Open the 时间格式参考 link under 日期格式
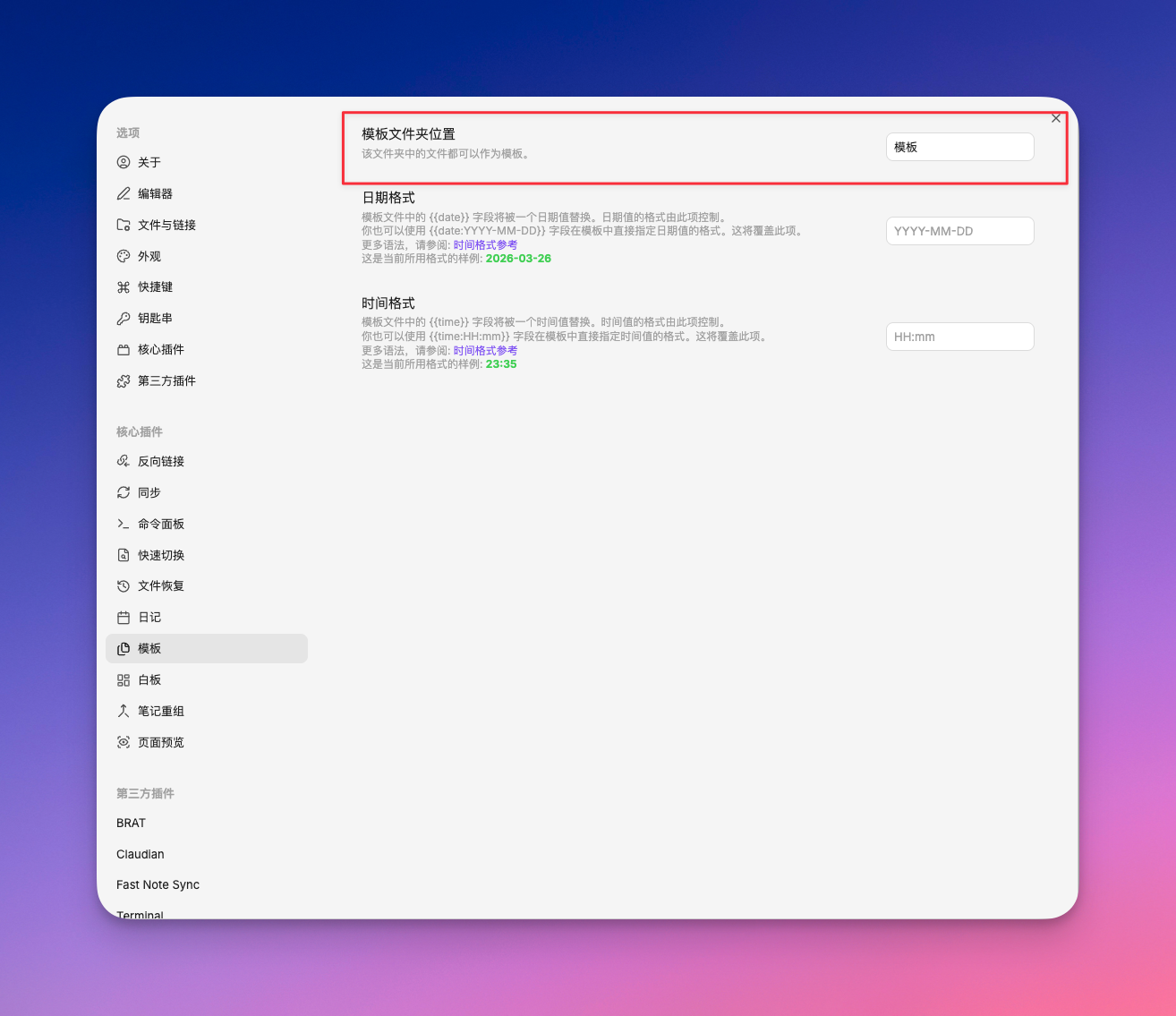 485,245
